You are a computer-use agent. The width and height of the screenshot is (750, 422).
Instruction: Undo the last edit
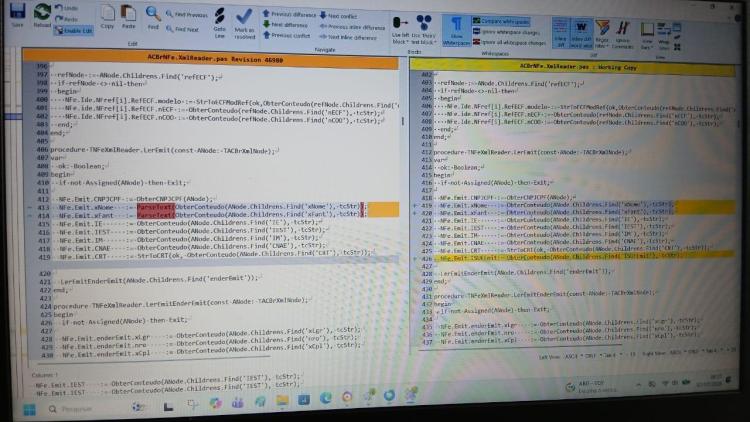tap(66, 8)
